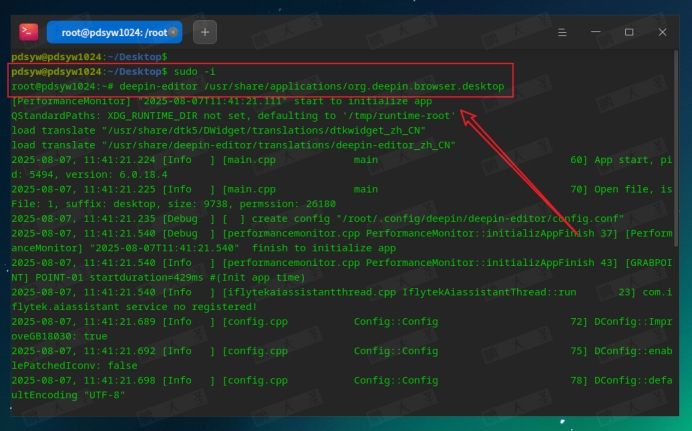Image resolution: width=692 pixels, height=431 pixels.
Task: Click 'lePatchedIconv: false' text
Action: [x=74, y=365]
